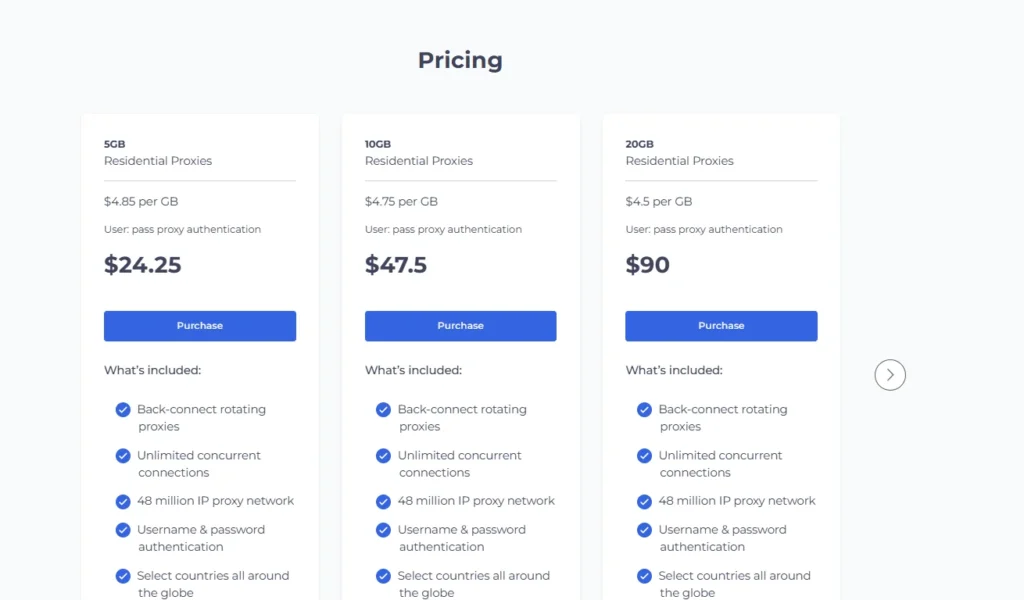The image size is (1024, 600).
Task: Click checkmark beside 20GB Select countries option
Action: click(x=644, y=576)
